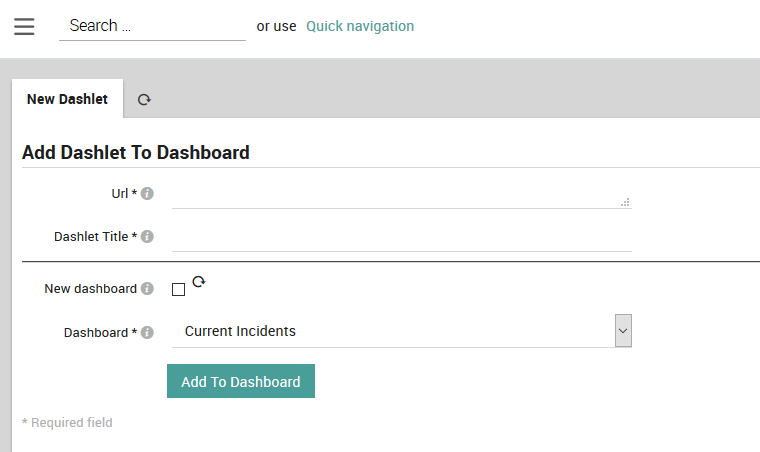
Task: Enable the New dashboard checkbox
Action: click(x=179, y=290)
